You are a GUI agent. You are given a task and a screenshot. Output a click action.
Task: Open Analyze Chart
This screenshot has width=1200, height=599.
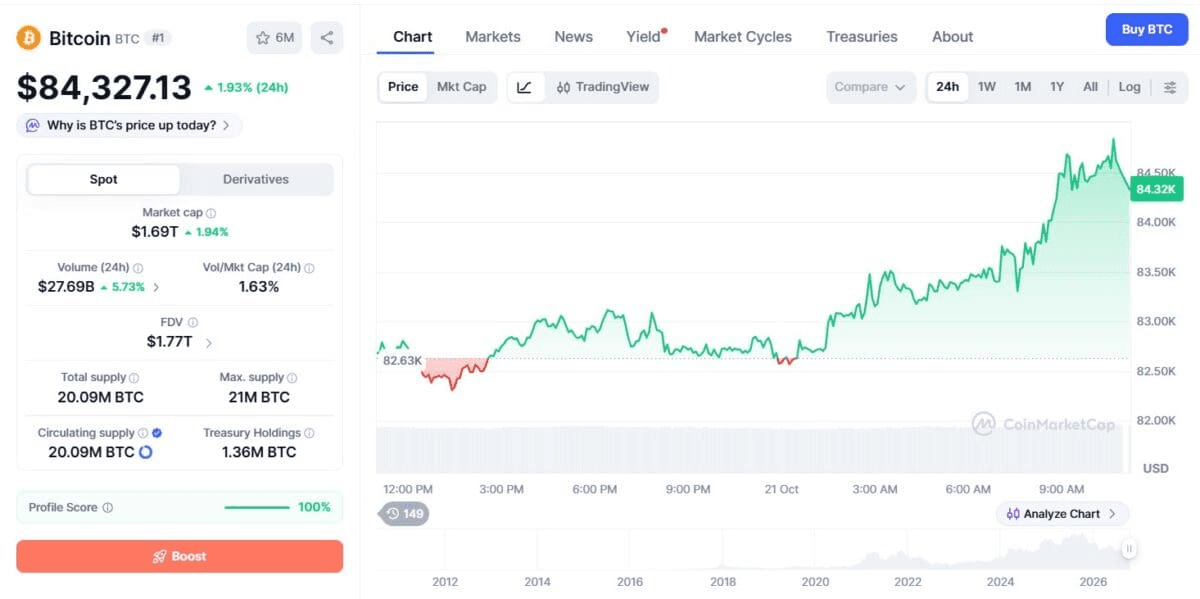tap(1062, 514)
